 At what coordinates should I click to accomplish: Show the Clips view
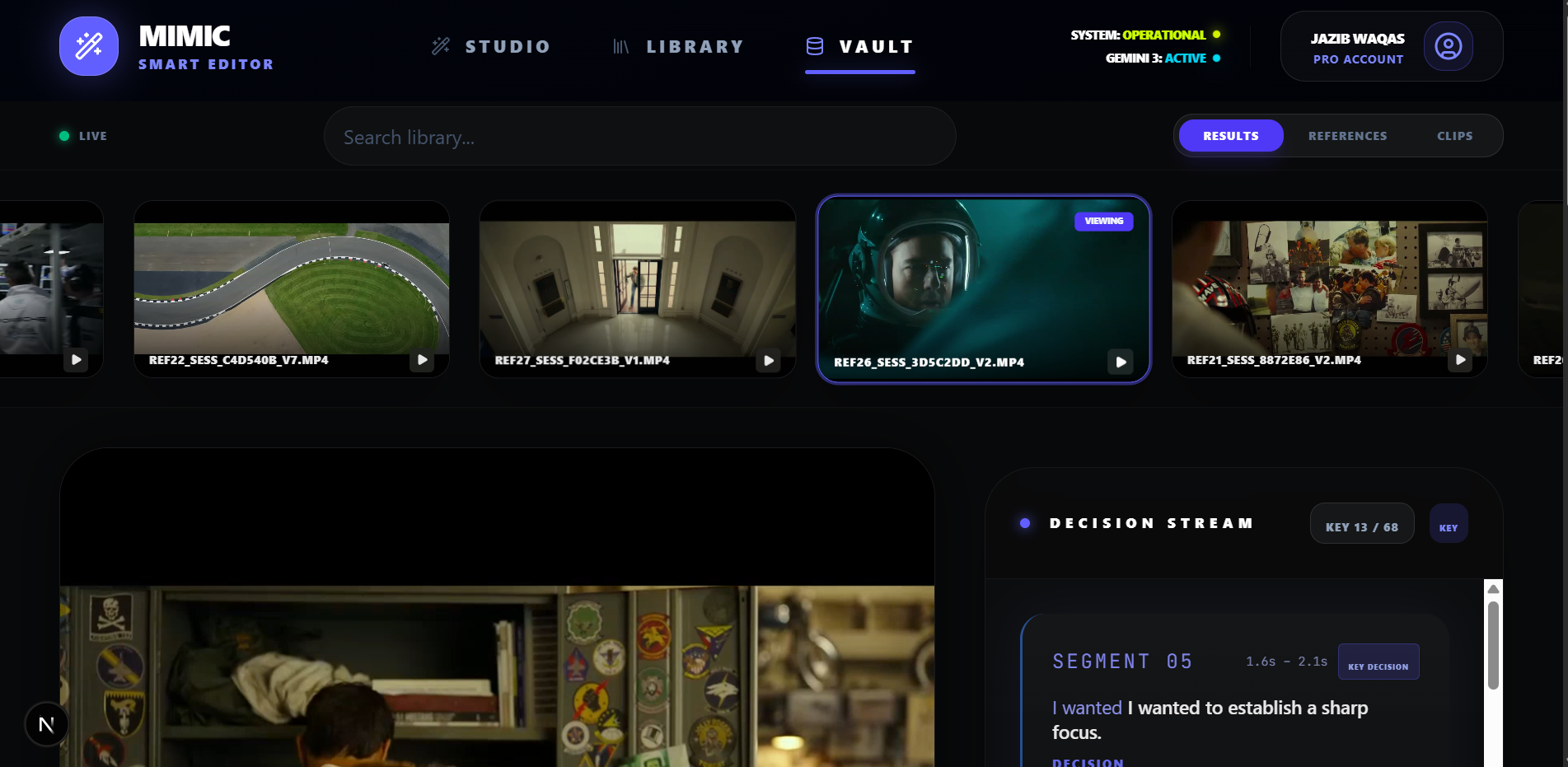click(x=1455, y=136)
